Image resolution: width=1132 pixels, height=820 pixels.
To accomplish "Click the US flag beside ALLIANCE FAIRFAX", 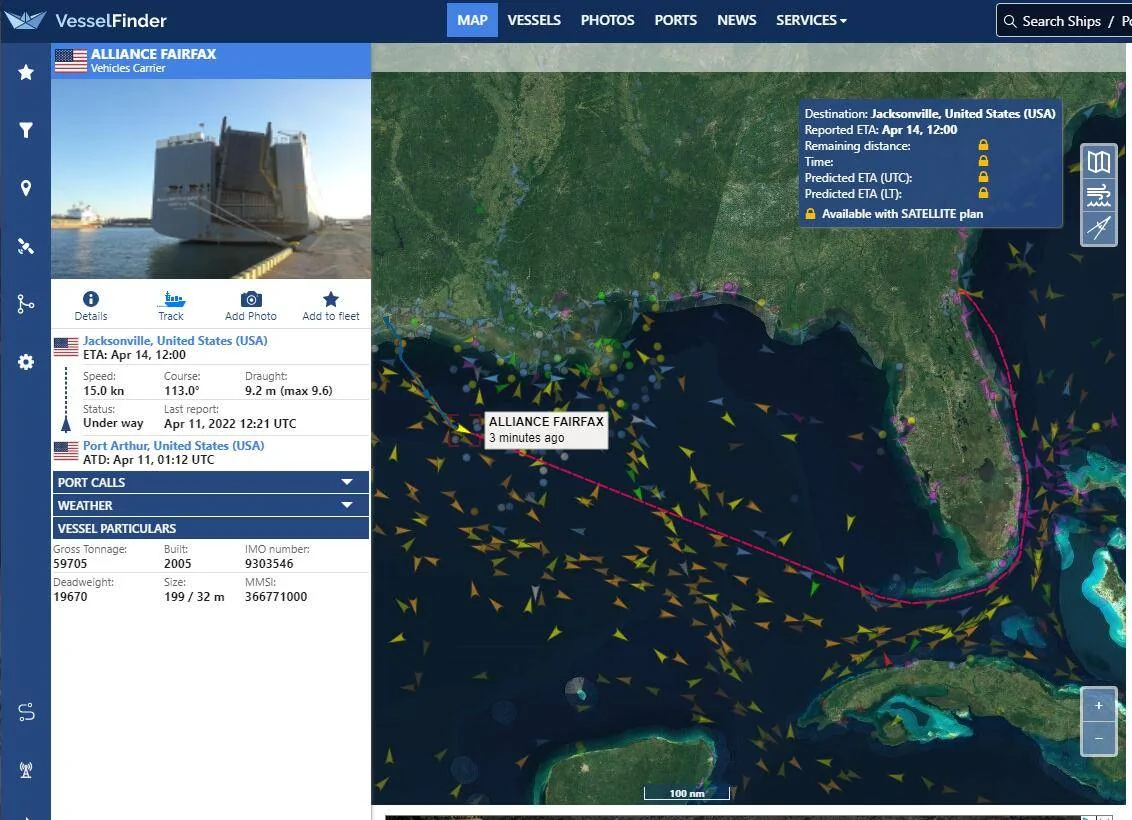I will pos(71,61).
